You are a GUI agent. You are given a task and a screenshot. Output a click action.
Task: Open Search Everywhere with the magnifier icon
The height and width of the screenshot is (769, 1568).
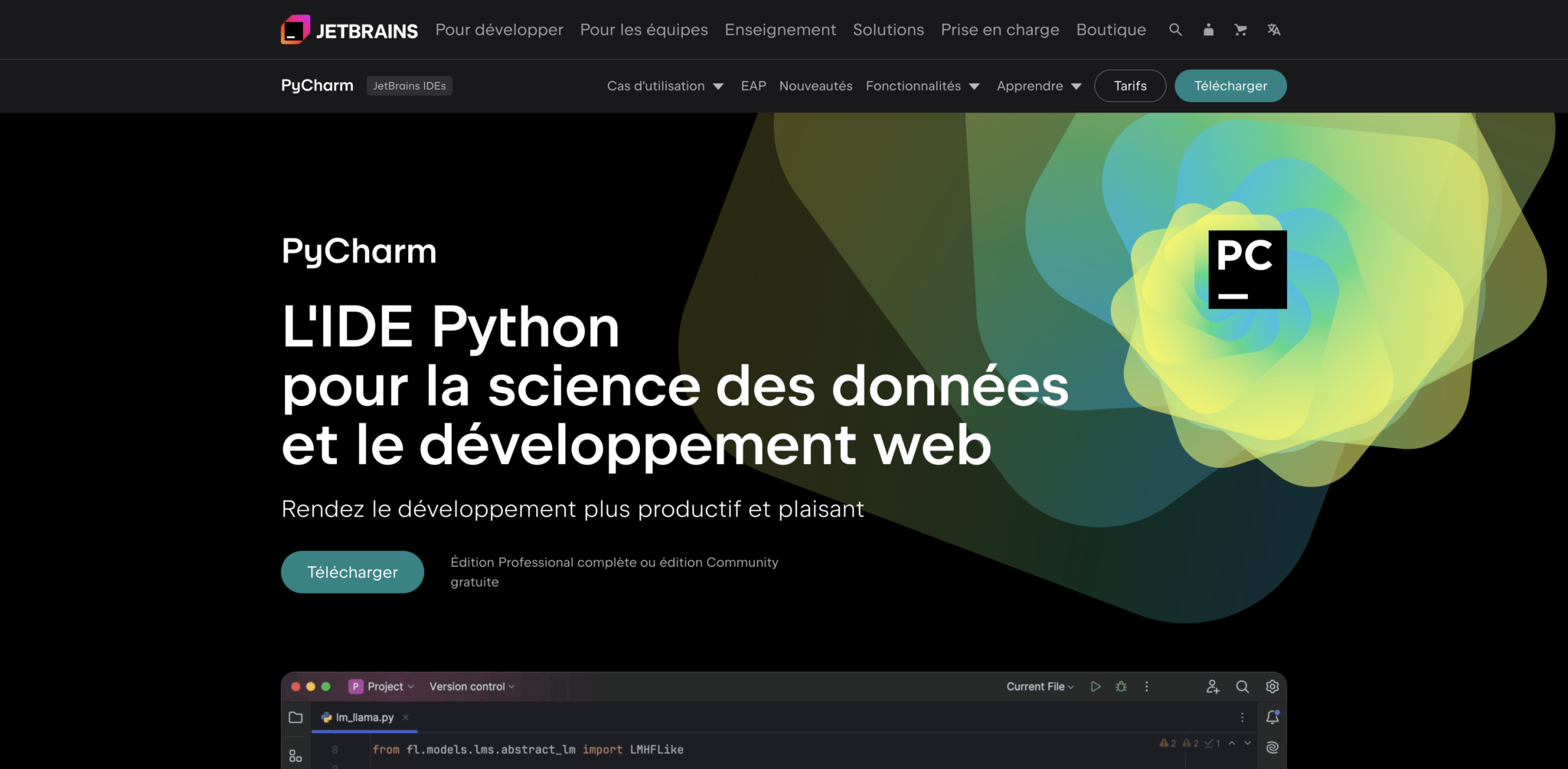pos(1241,686)
